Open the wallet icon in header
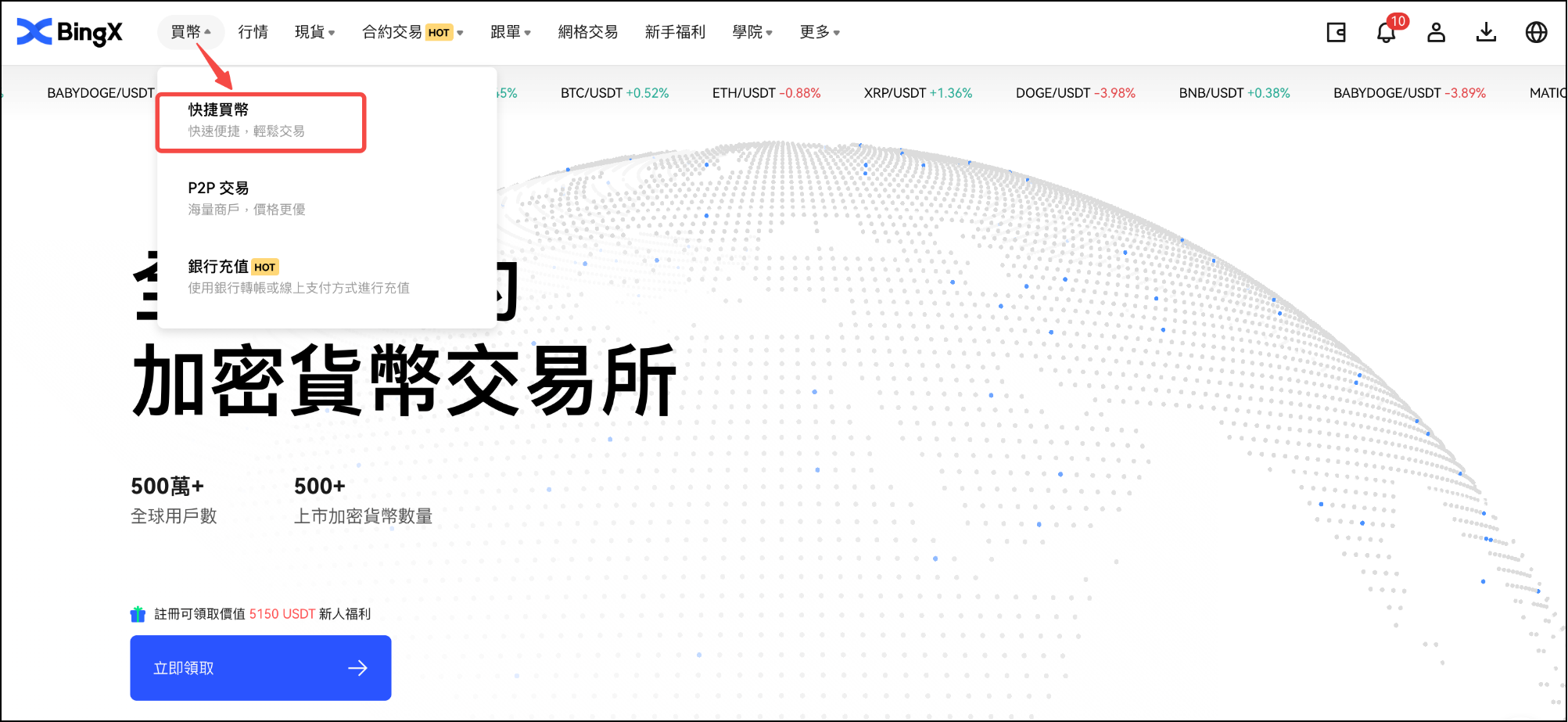 click(x=1336, y=32)
